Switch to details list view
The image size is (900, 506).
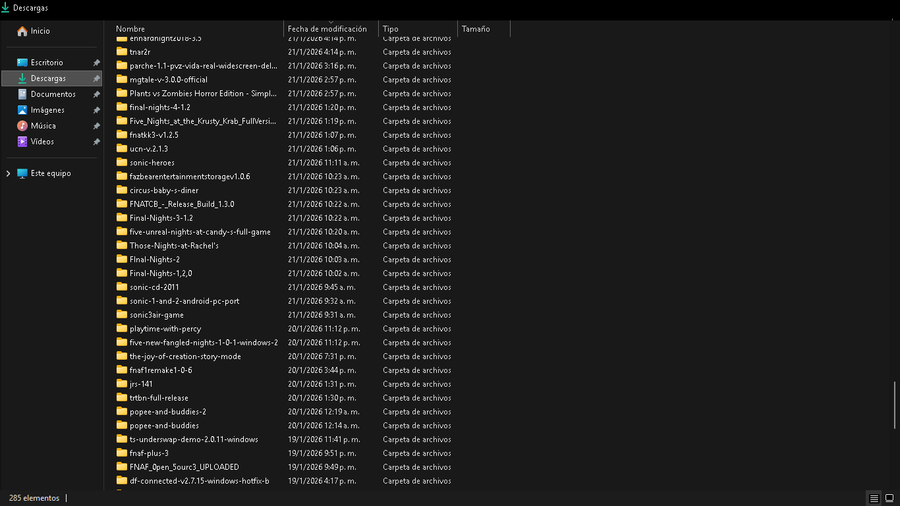[x=874, y=498]
